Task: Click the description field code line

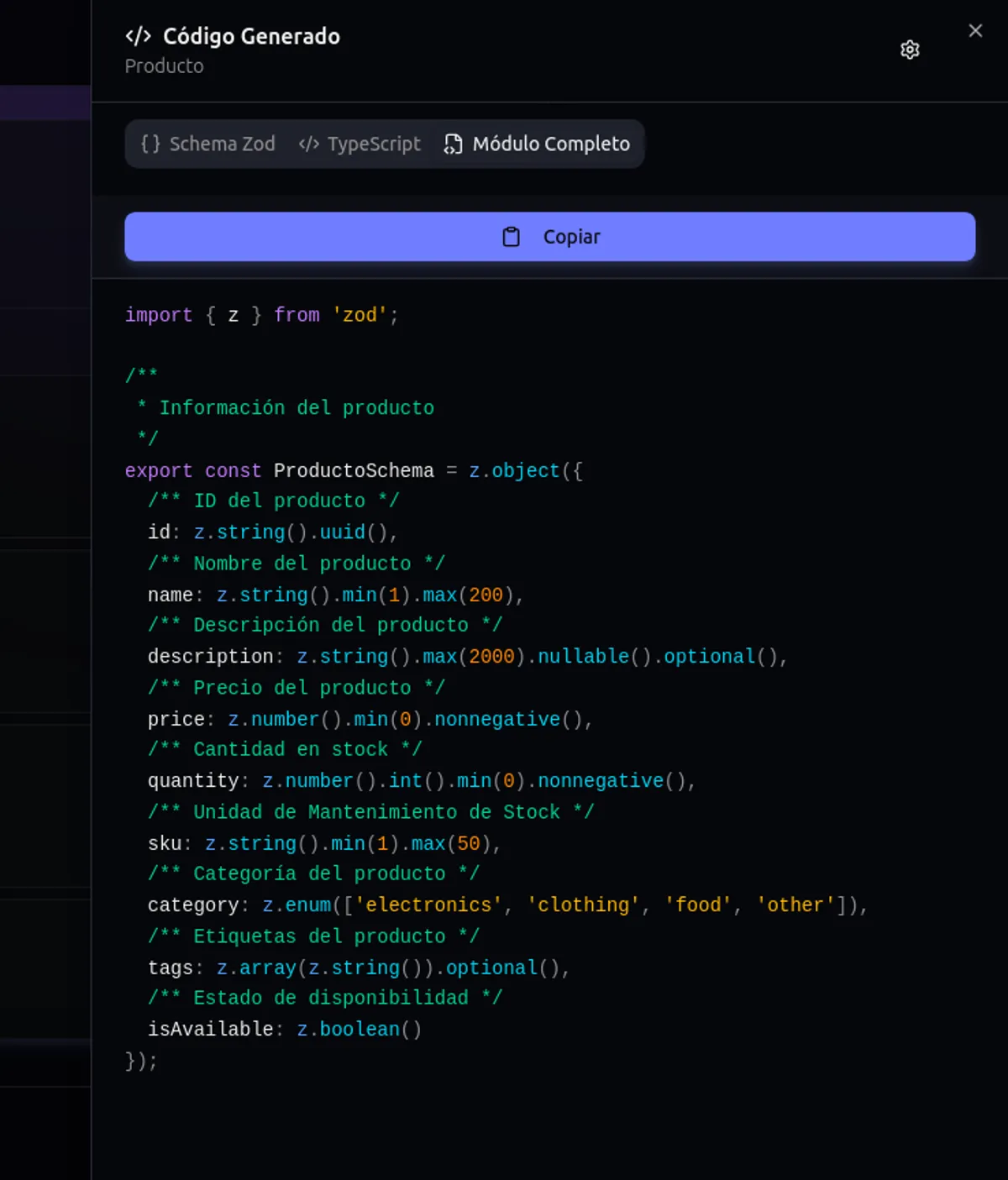Action: pos(466,657)
